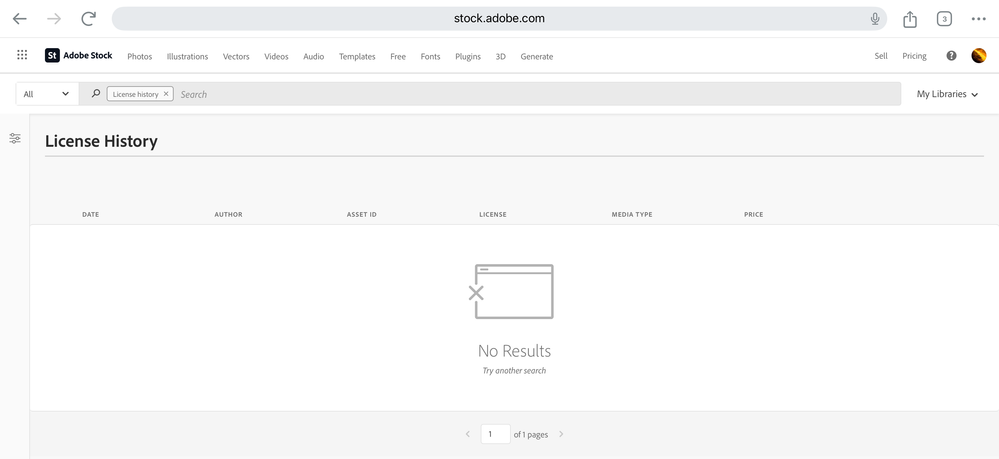This screenshot has height=459, width=999.
Task: Open the help question mark icon
Action: pyautogui.click(x=951, y=56)
